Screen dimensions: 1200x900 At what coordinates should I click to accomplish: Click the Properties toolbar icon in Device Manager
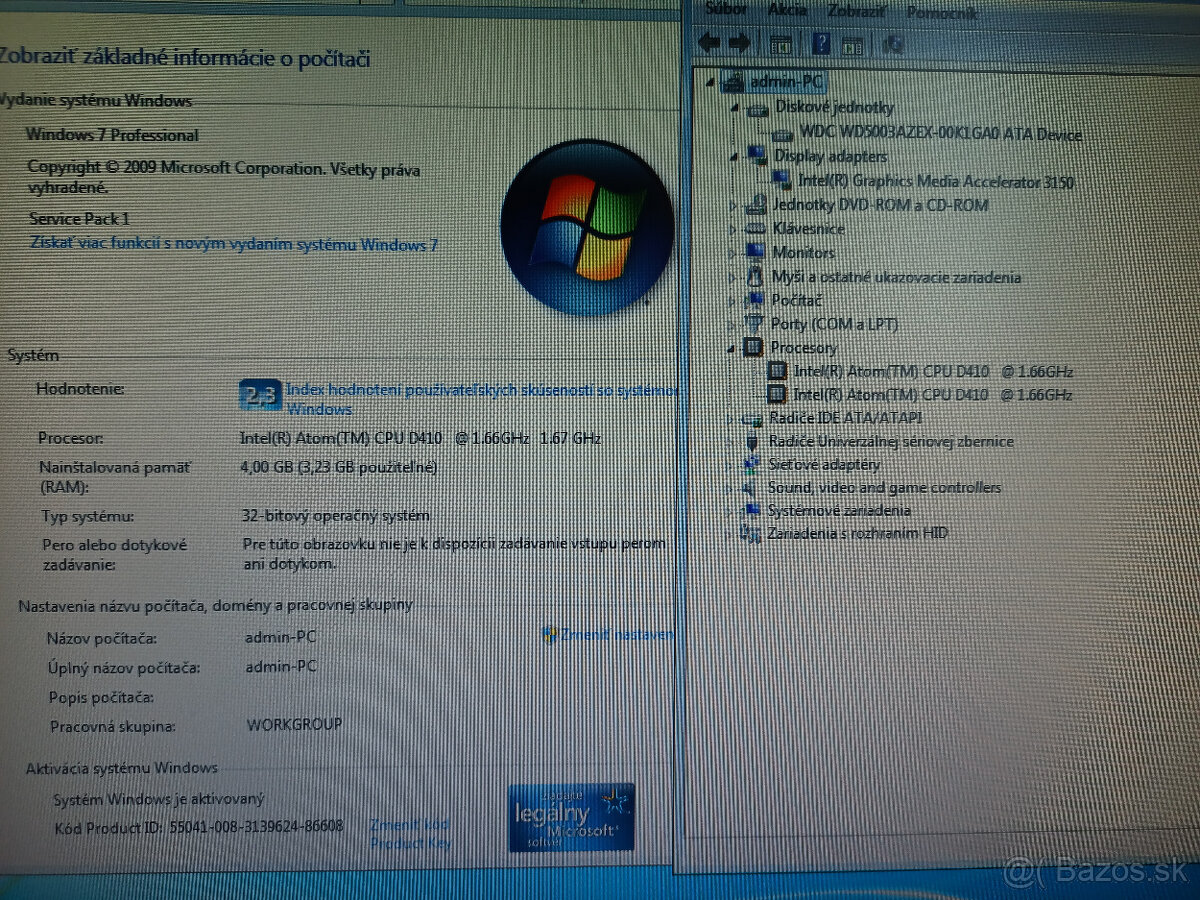tap(783, 43)
